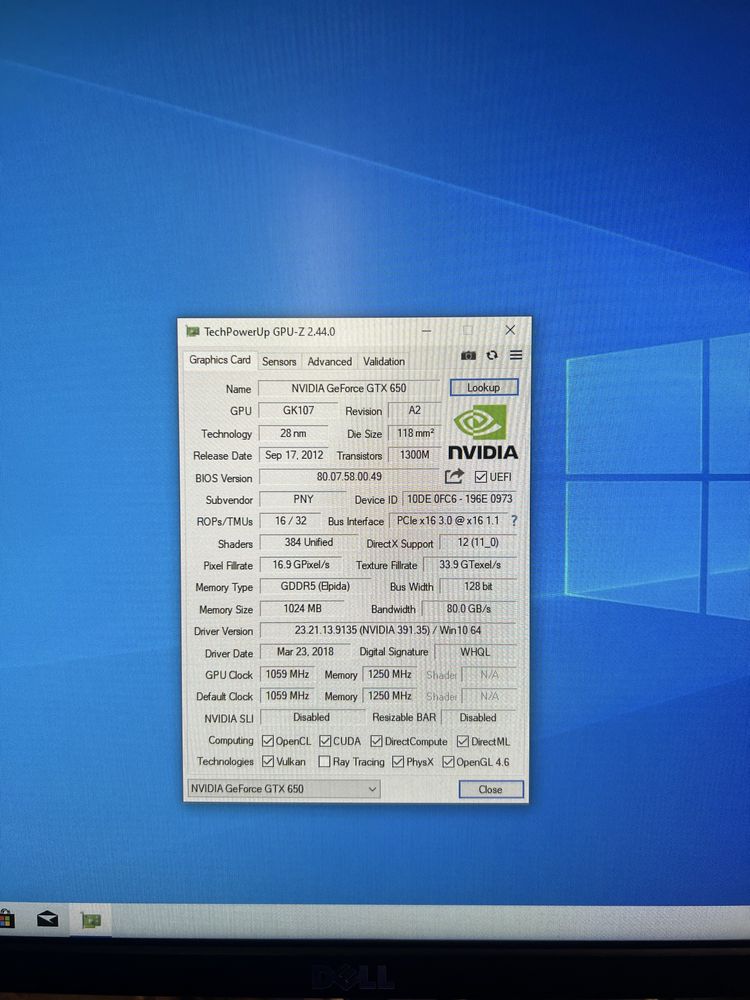Open the Microsoft Store taskbar icon
Image resolution: width=750 pixels, height=1000 pixels.
6,919
